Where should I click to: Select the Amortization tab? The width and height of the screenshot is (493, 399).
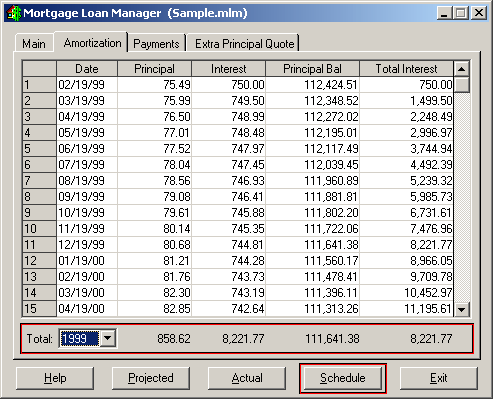(x=92, y=43)
